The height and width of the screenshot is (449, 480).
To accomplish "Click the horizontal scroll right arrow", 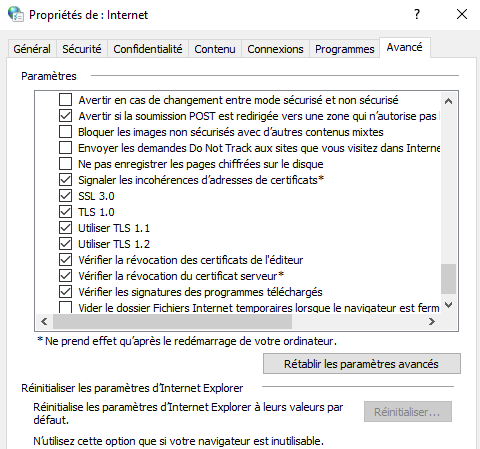I will click(432, 322).
